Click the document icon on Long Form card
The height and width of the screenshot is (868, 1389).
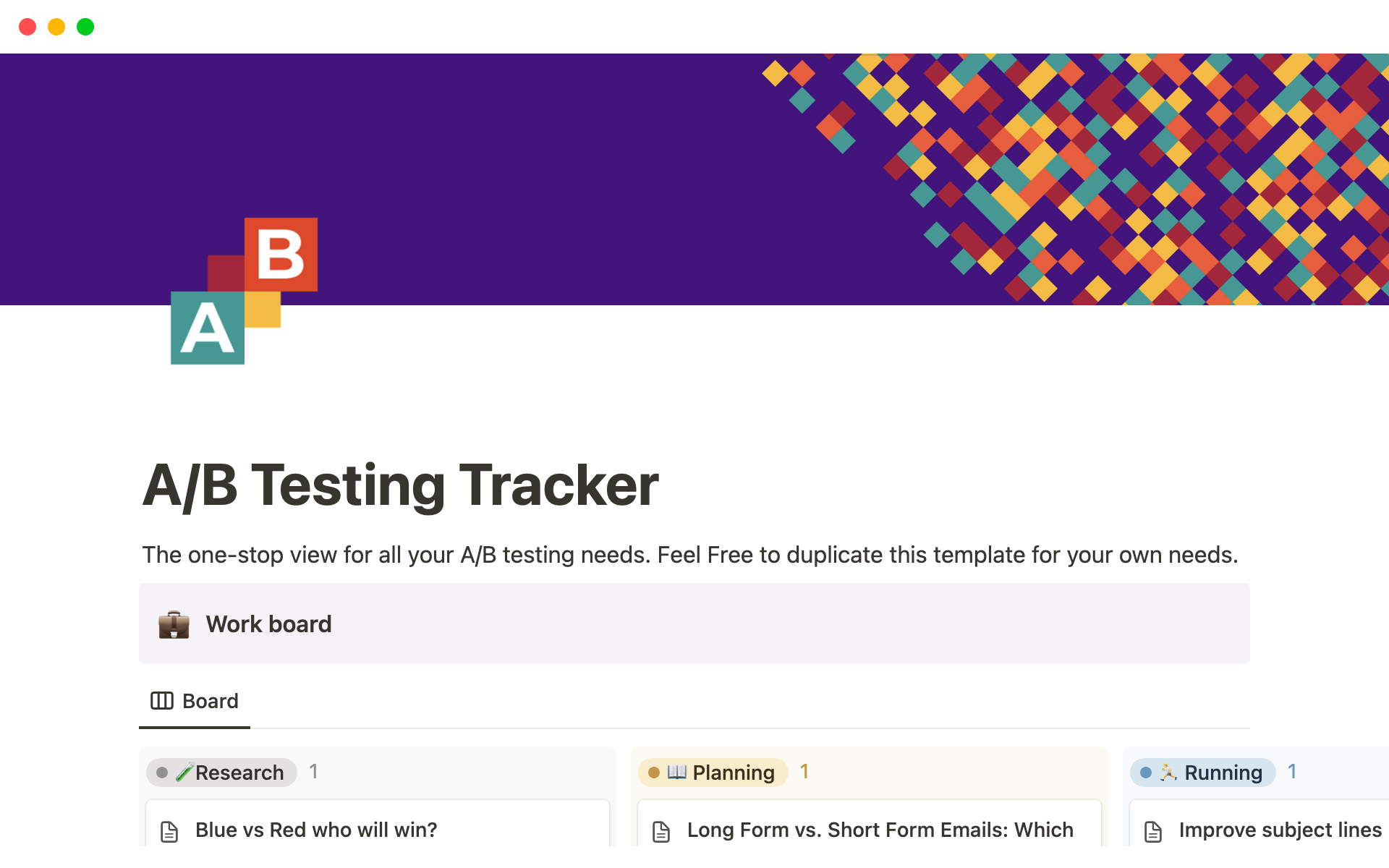click(661, 831)
